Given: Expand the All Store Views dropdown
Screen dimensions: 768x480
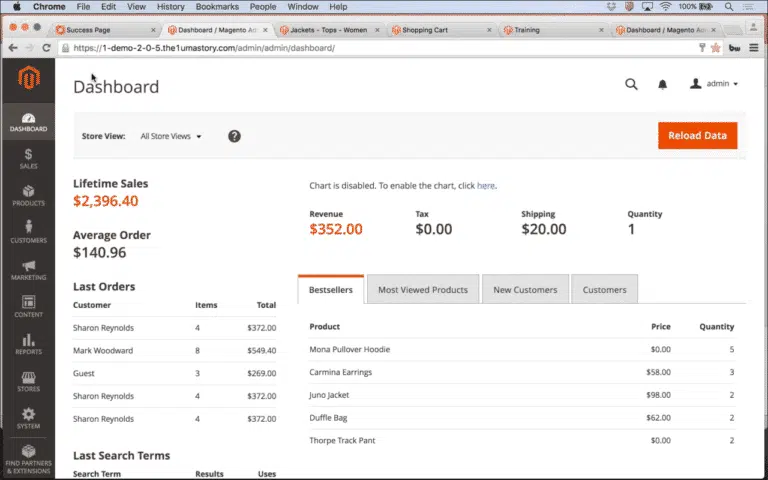Looking at the screenshot, I should [171, 136].
